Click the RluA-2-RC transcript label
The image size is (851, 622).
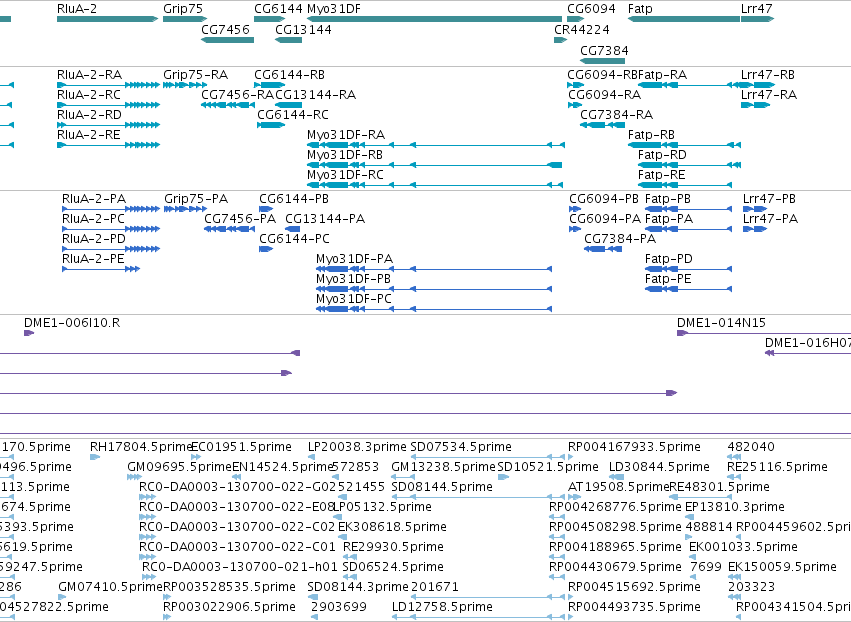coord(89,95)
